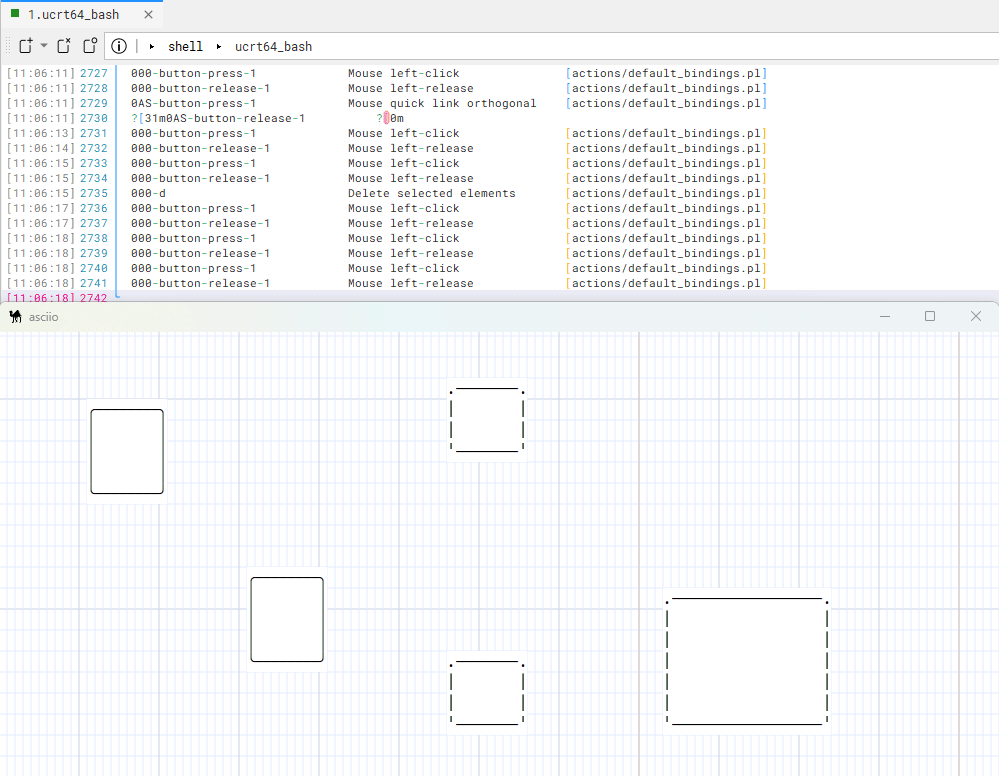Open the new-tab profile dropdown chevron
This screenshot has width=999, height=776.
(42, 45)
